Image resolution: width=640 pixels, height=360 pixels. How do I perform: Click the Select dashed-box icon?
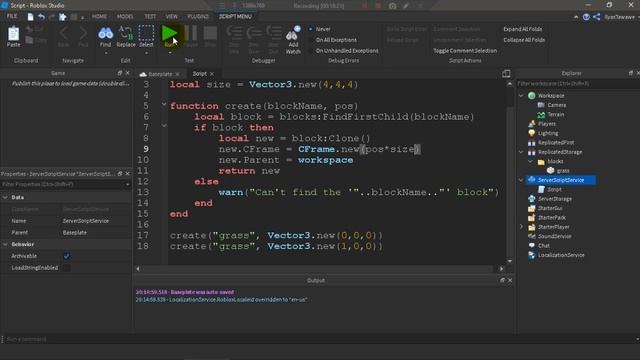click(x=146, y=33)
